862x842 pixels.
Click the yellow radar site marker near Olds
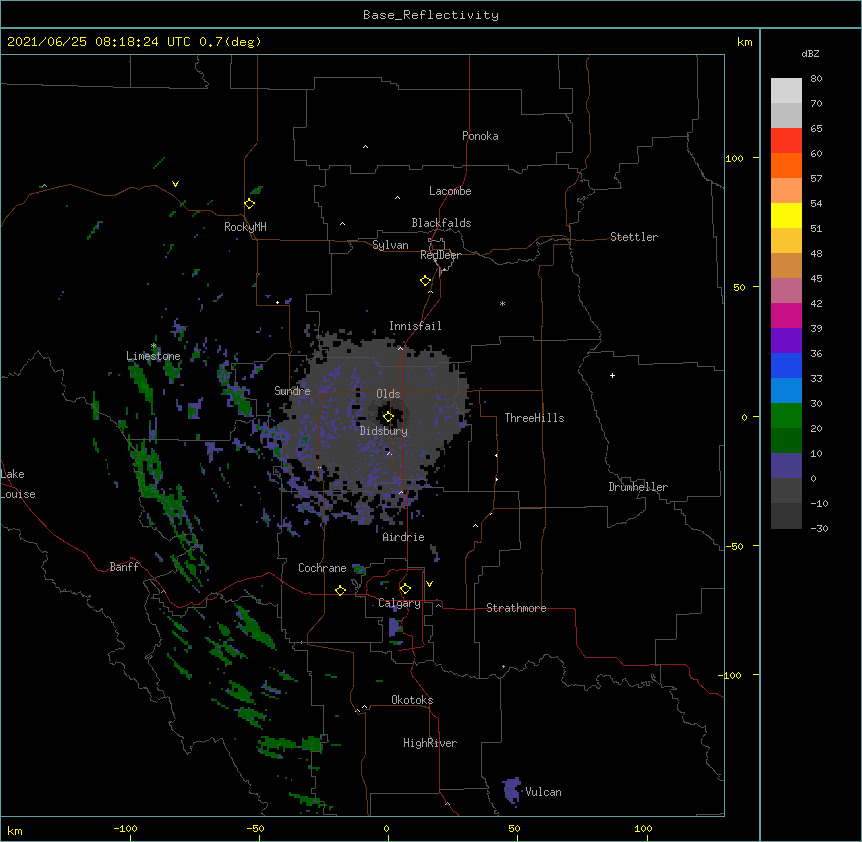pyautogui.click(x=388, y=417)
